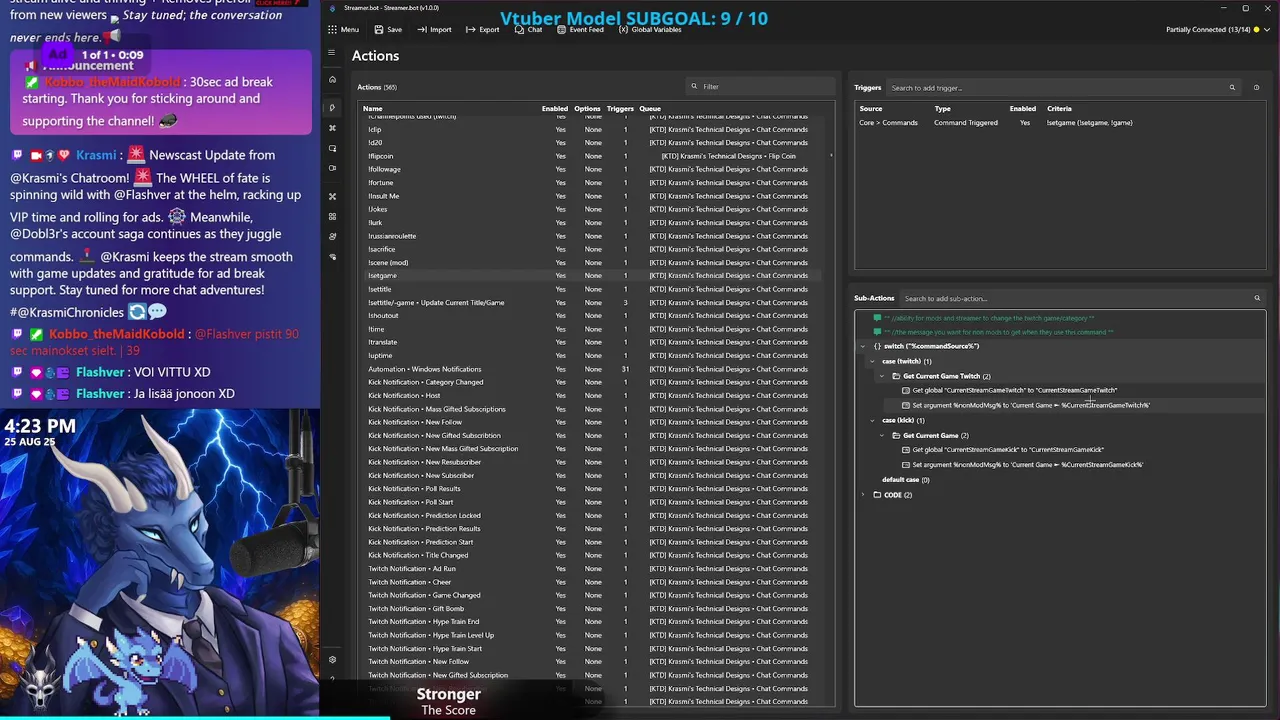Select the Actions sidebar icon
The image size is (1280, 720).
332,107
